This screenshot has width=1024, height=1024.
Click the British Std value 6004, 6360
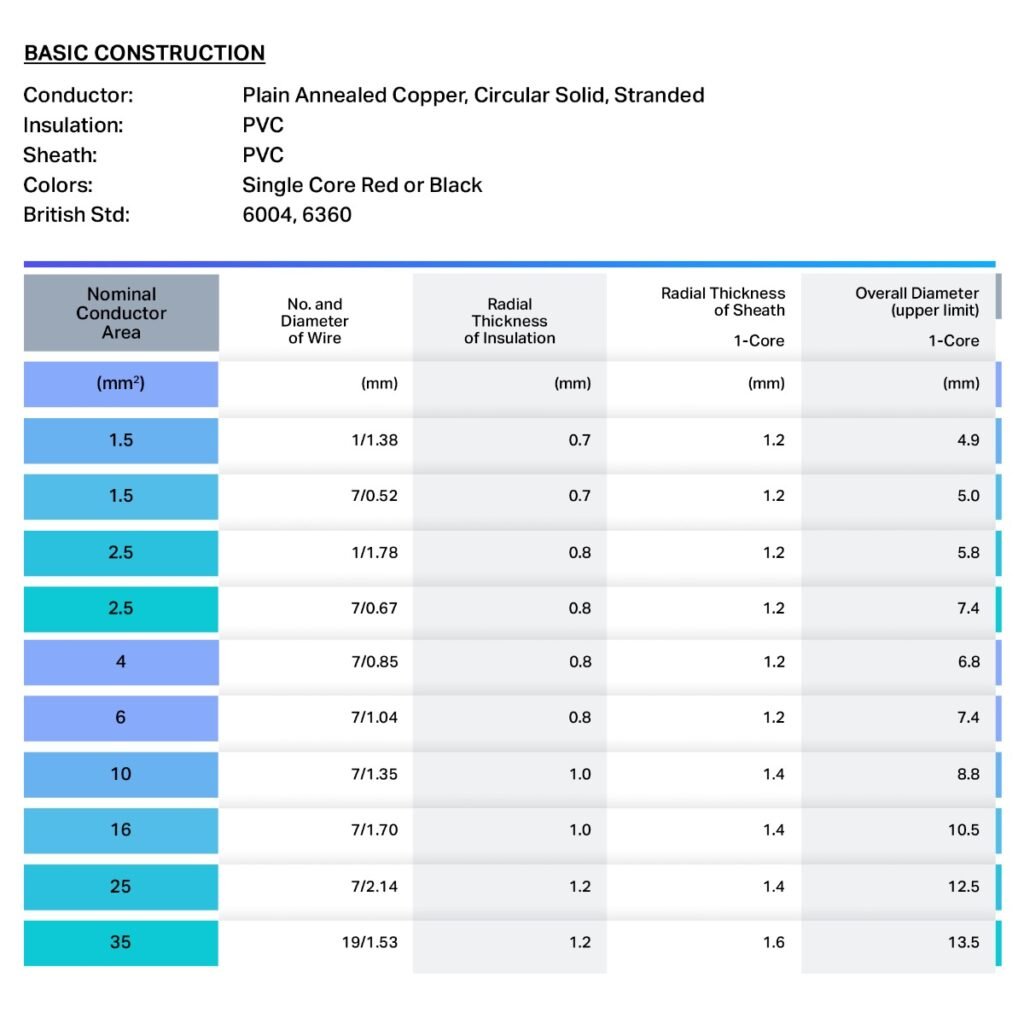coord(297,215)
